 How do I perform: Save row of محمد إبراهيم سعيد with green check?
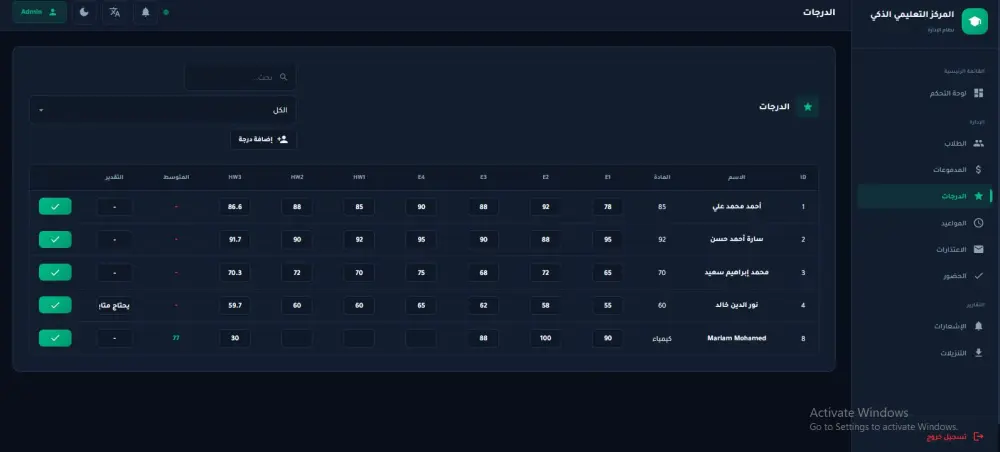pos(55,272)
